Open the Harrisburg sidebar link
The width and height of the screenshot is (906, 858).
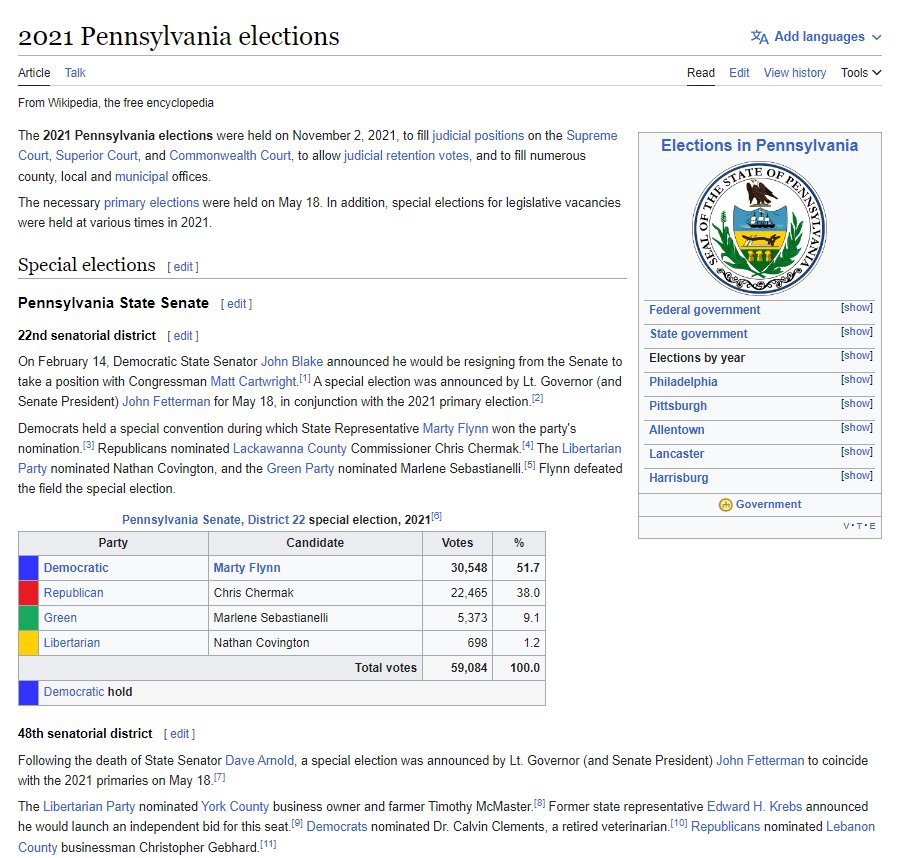(678, 478)
